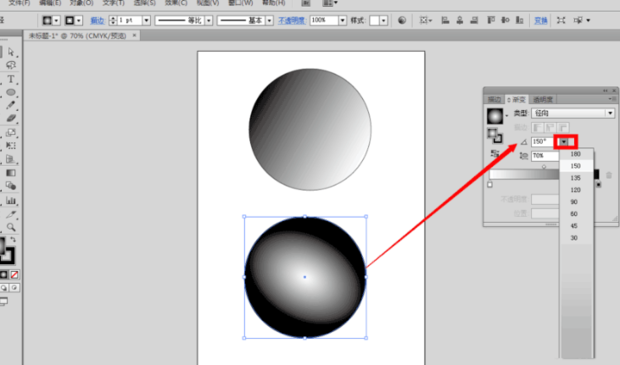The image size is (620, 365).
Task: Click the white gradient stop
Action: (490, 184)
